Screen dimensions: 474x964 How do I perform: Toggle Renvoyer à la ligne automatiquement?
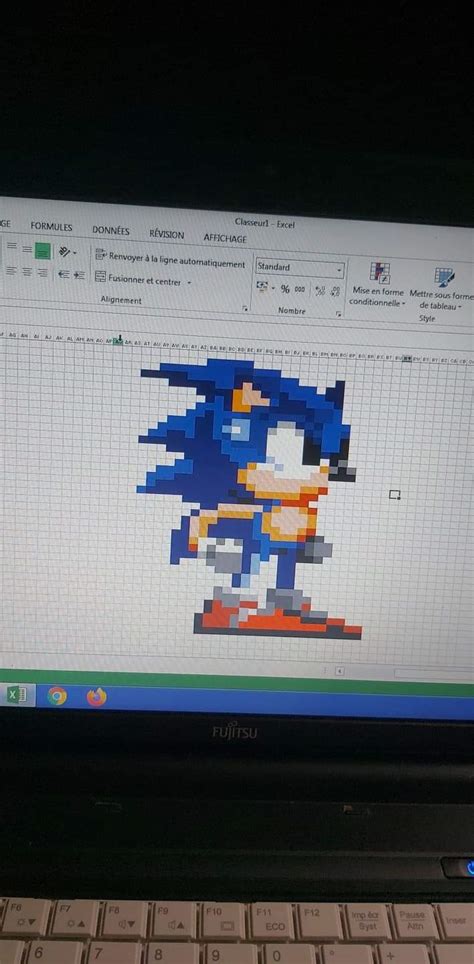pos(170,259)
